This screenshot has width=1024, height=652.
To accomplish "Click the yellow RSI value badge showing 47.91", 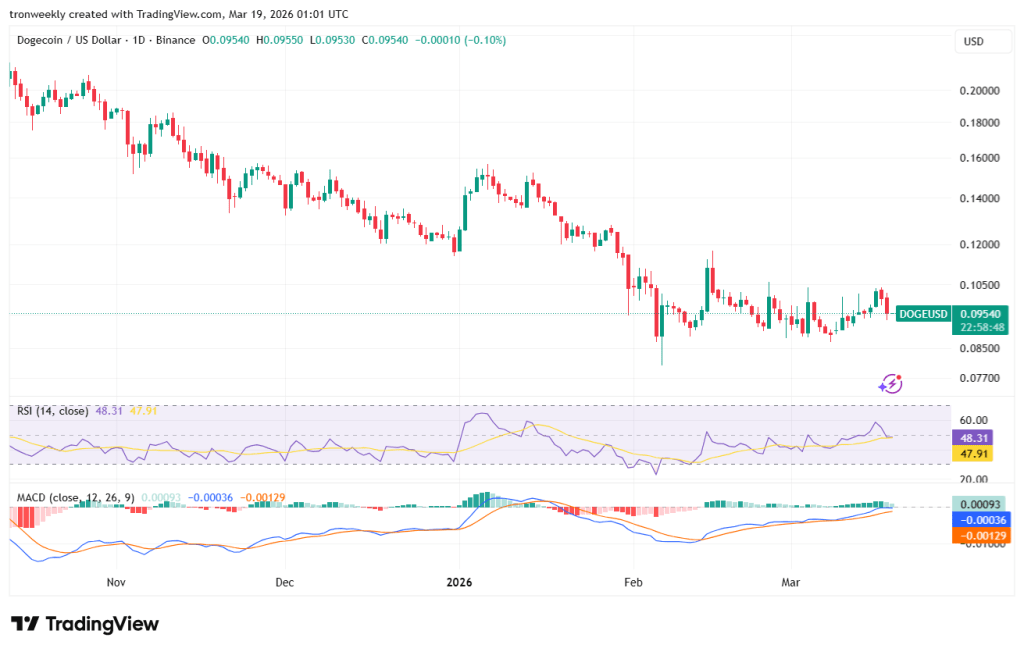I will click(975, 454).
